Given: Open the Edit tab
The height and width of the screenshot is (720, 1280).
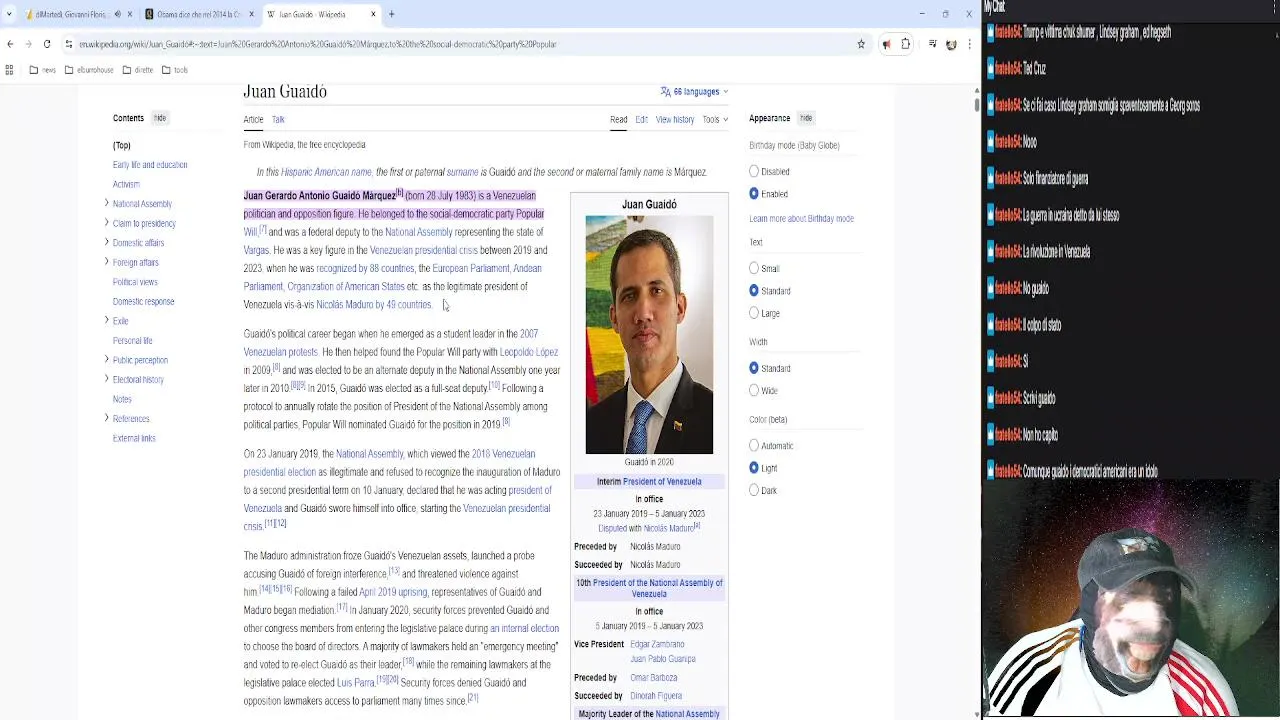Looking at the screenshot, I should click(641, 120).
